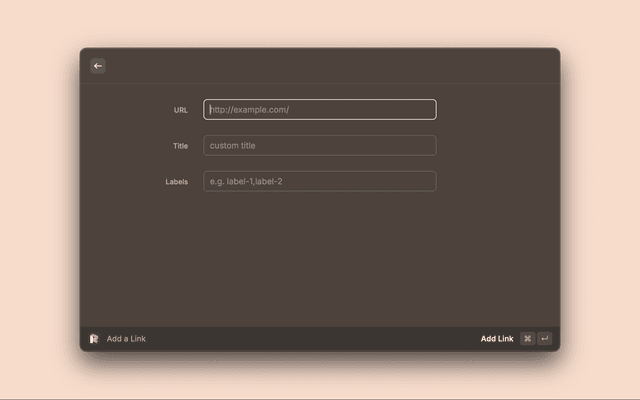Click empty area below the Labels field
Image resolution: width=640 pixels, height=400 pixels.
[x=320, y=260]
